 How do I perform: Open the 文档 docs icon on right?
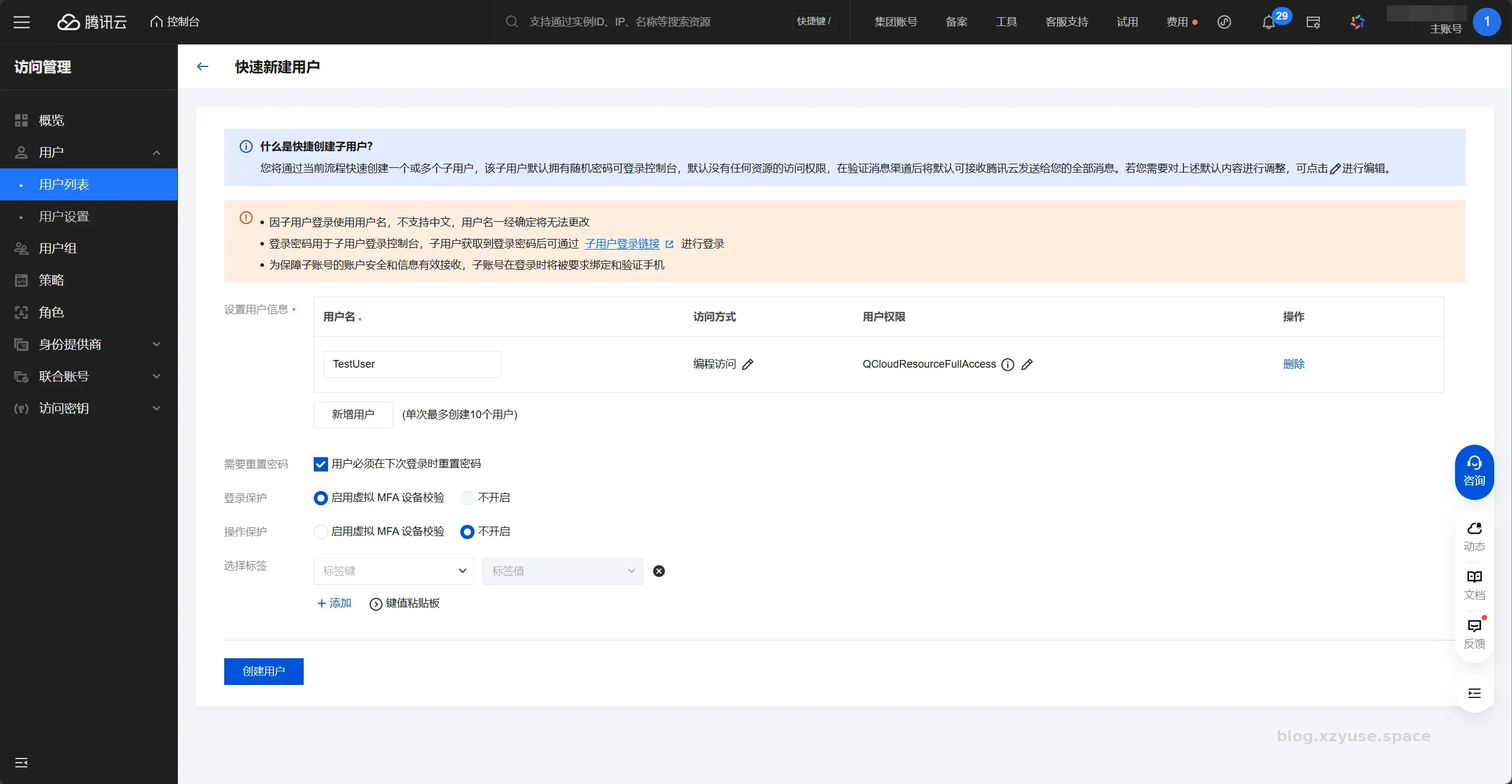[1474, 585]
